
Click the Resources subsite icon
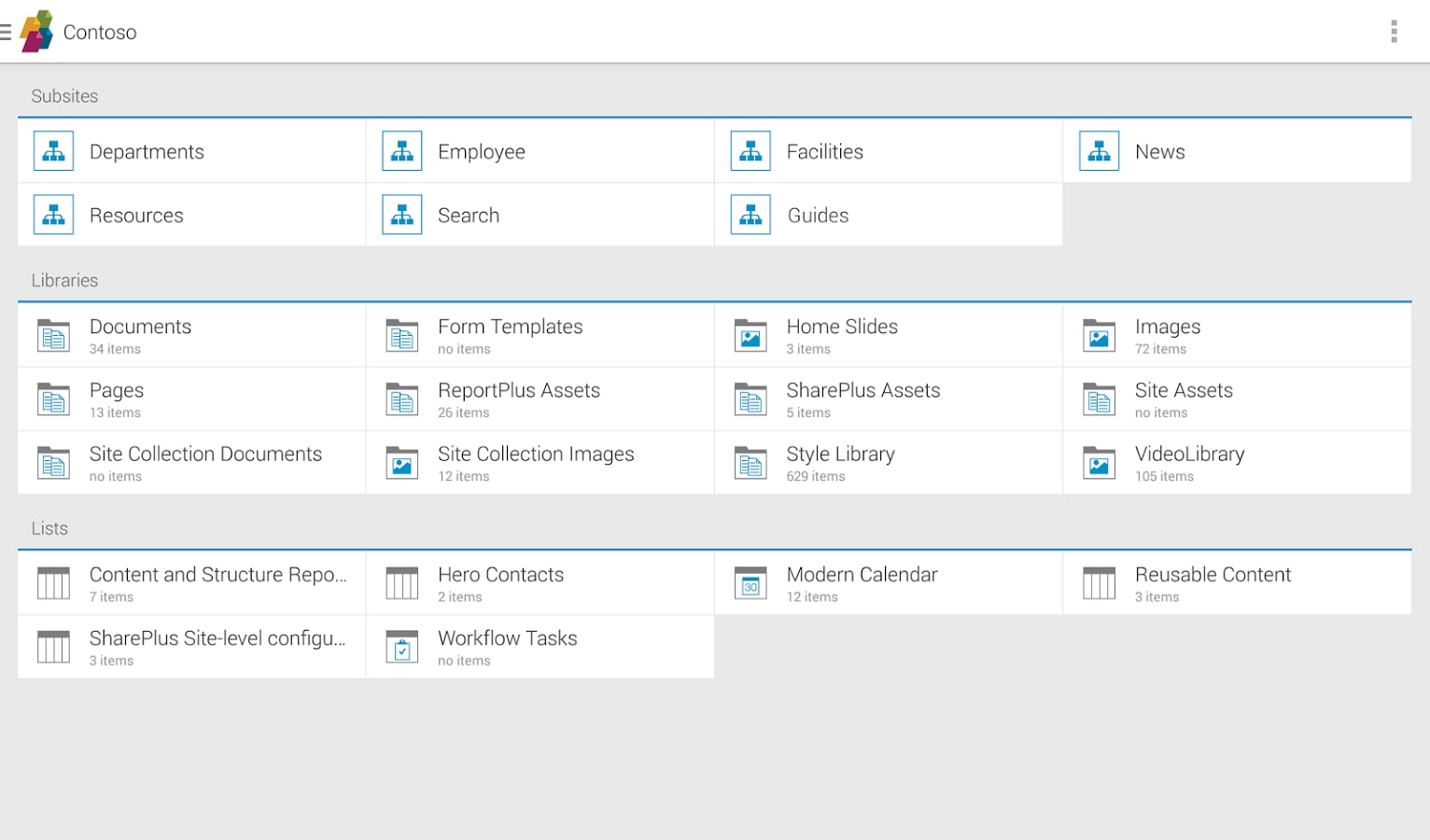[x=53, y=215]
